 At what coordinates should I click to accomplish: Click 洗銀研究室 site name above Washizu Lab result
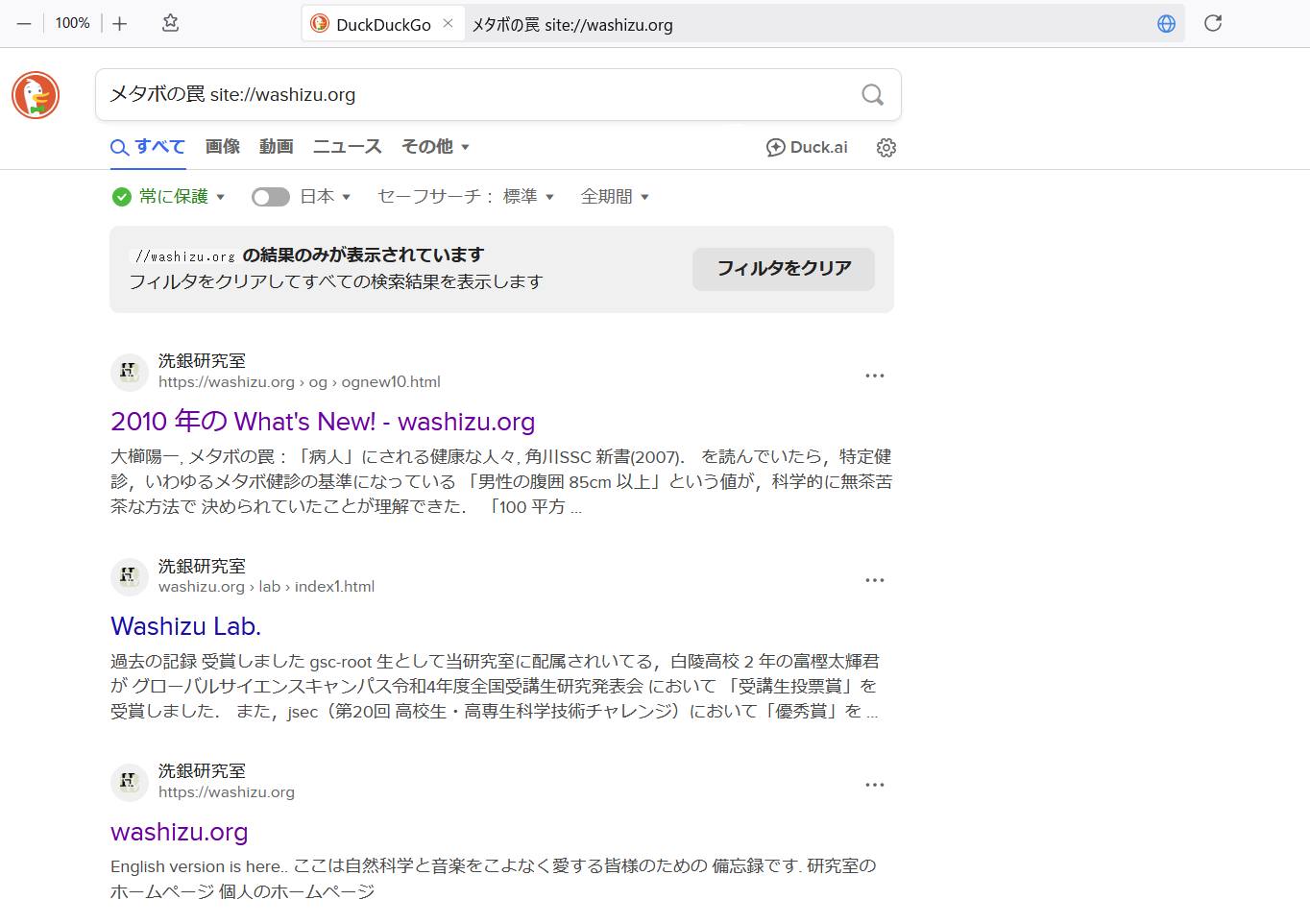pos(202,567)
